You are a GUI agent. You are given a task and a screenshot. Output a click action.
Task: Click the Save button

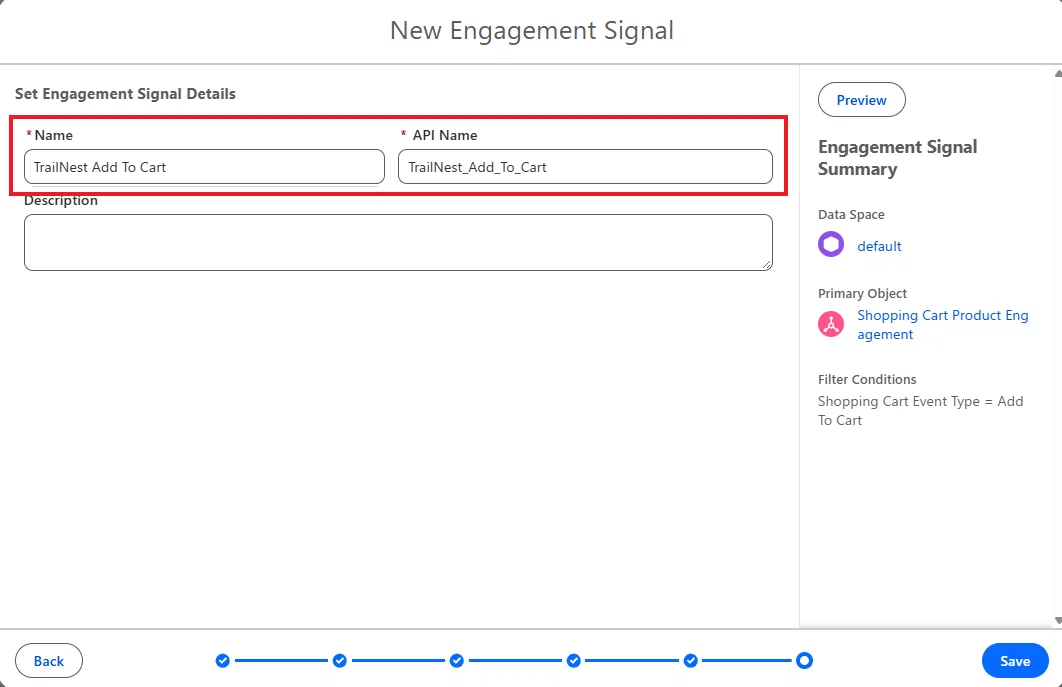pos(1015,661)
